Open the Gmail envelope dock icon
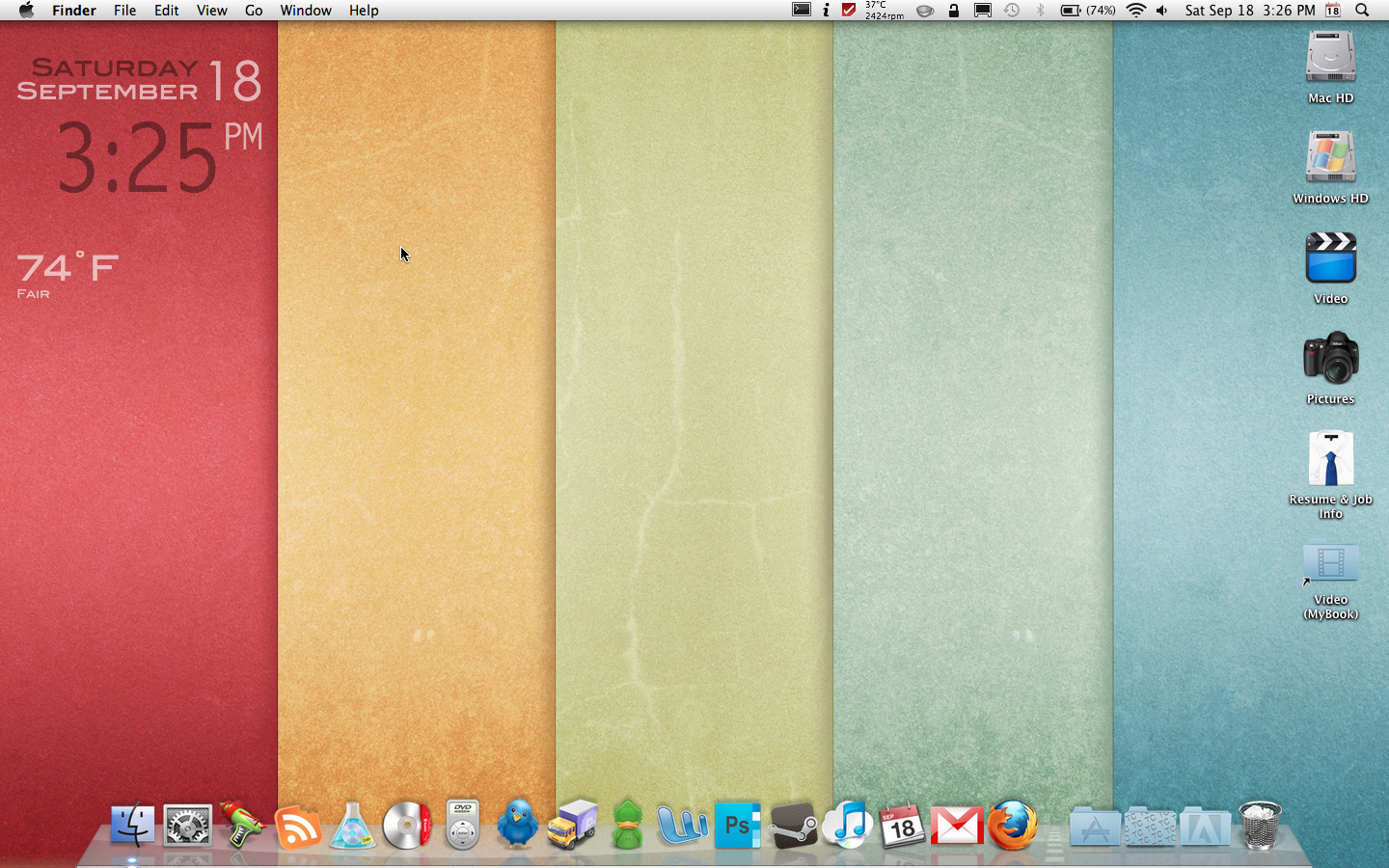 pos(957,827)
